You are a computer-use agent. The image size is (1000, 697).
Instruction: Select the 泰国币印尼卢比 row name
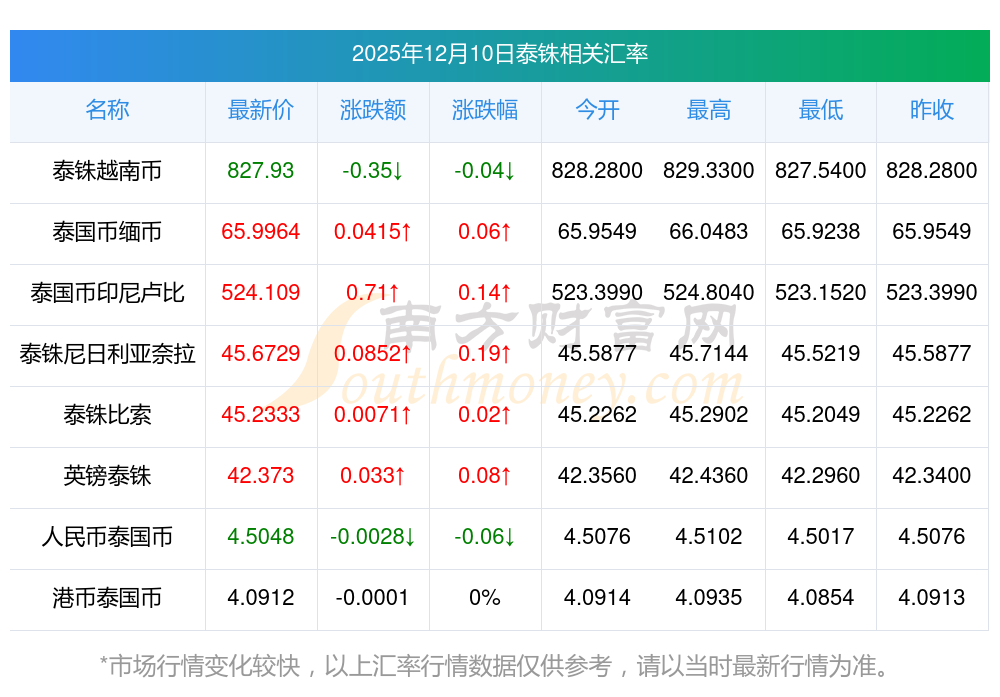[107, 293]
